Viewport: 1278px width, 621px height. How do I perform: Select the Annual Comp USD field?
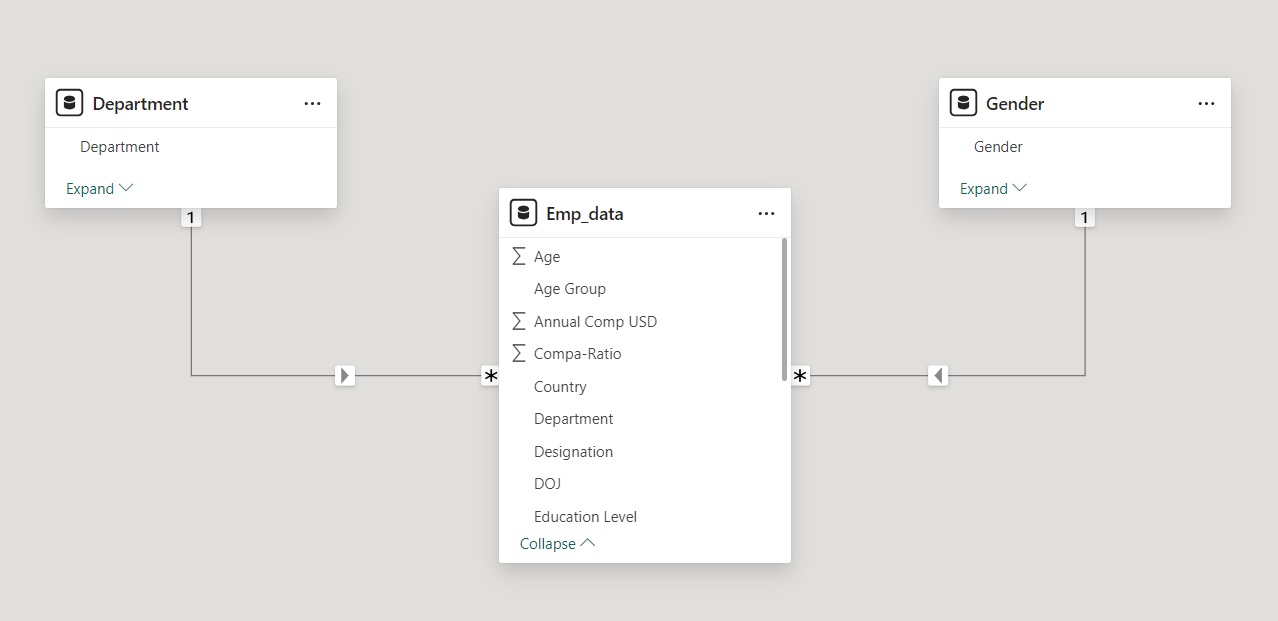tap(595, 322)
